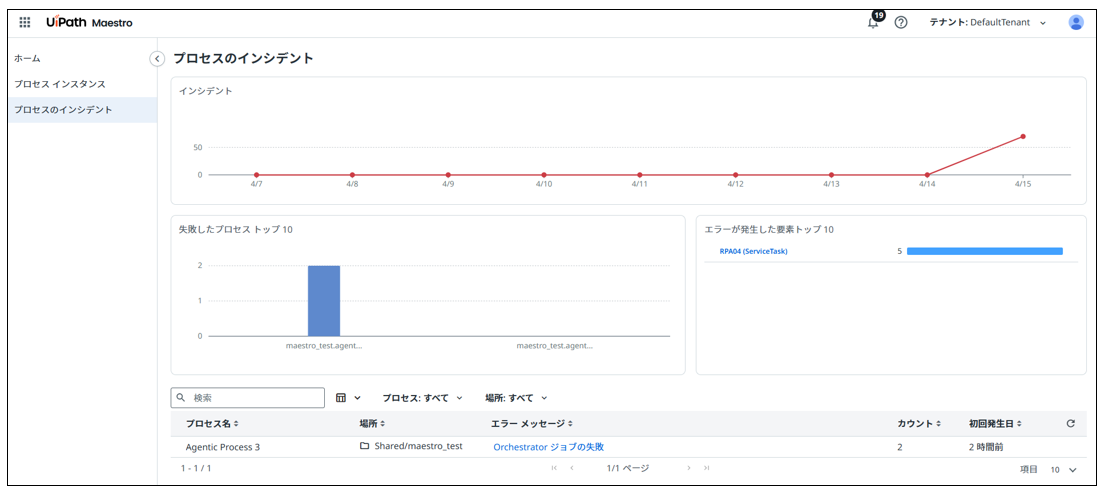This screenshot has height=502, width=1111.
Task: Select プロセス インスタンス in the sidebar
Action: coord(60,84)
